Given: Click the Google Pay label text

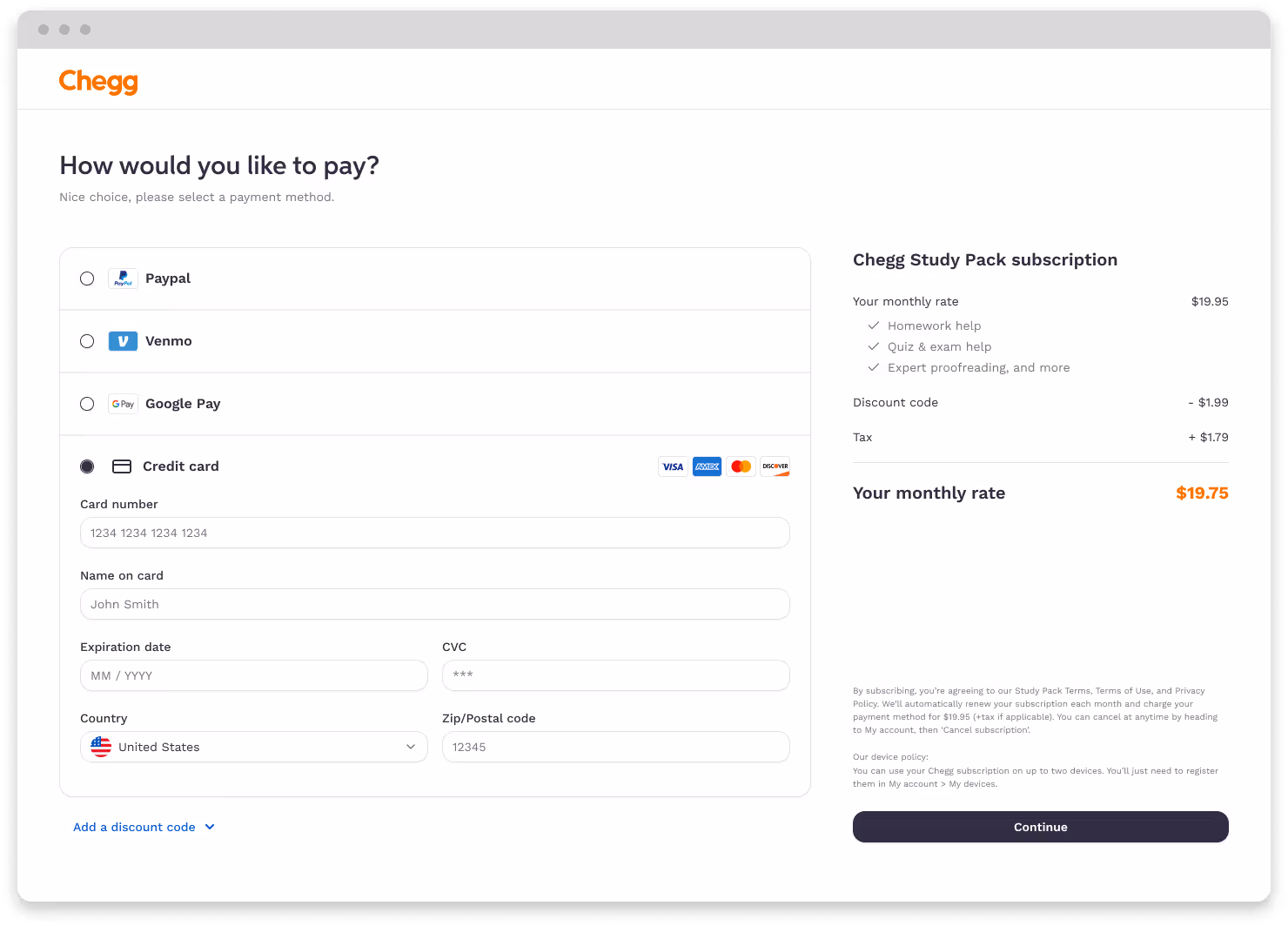Looking at the screenshot, I should tap(183, 404).
